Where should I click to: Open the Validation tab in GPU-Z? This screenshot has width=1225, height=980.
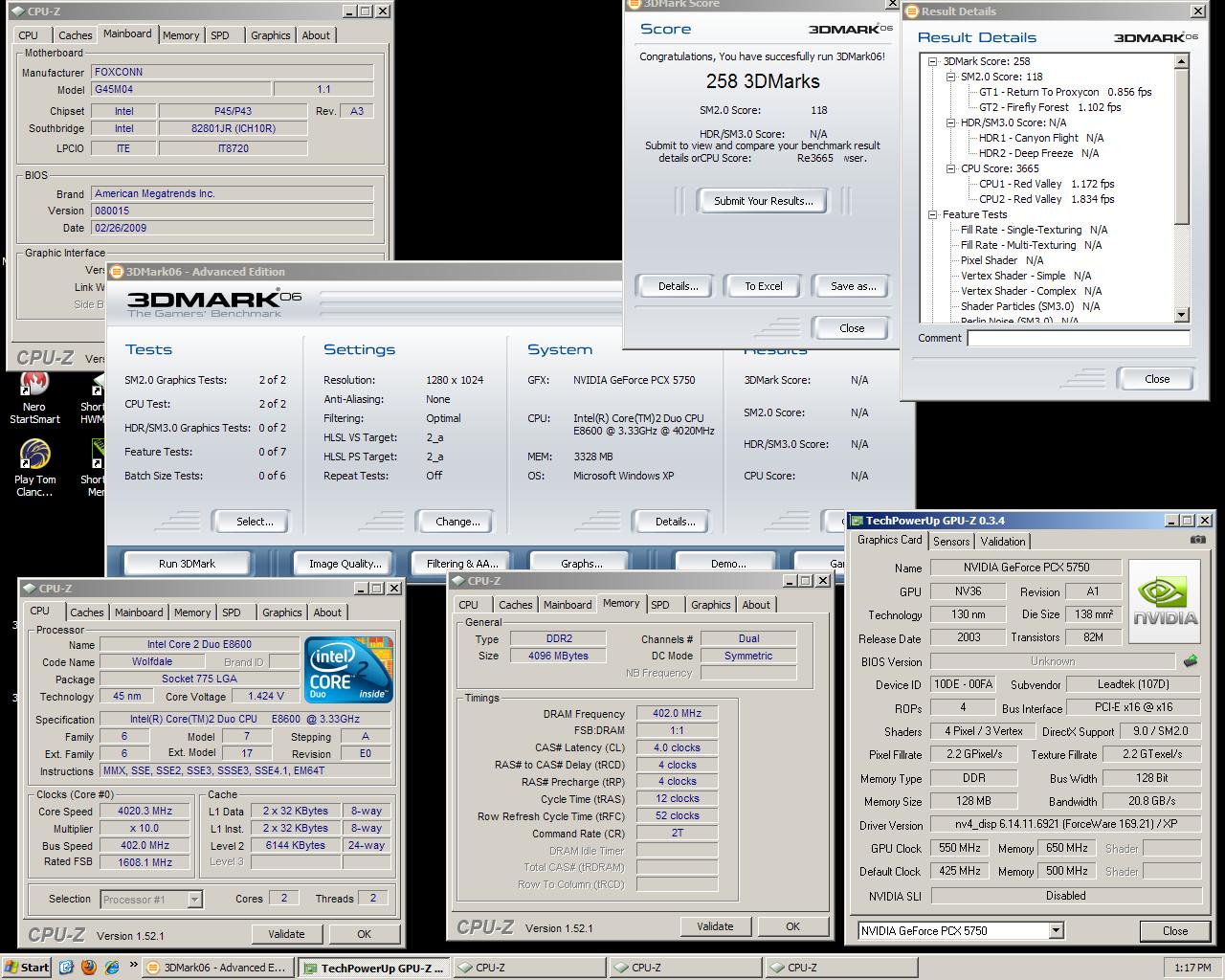pyautogui.click(x=1003, y=541)
